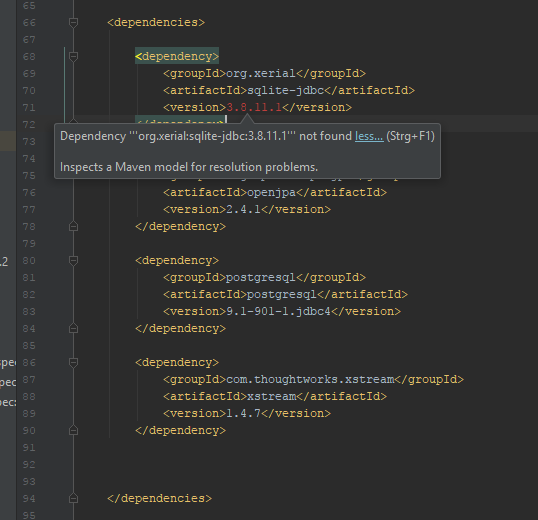Click version 9.1-901-1.jdbc4 text
The width and height of the screenshot is (538, 520).
click(x=278, y=311)
